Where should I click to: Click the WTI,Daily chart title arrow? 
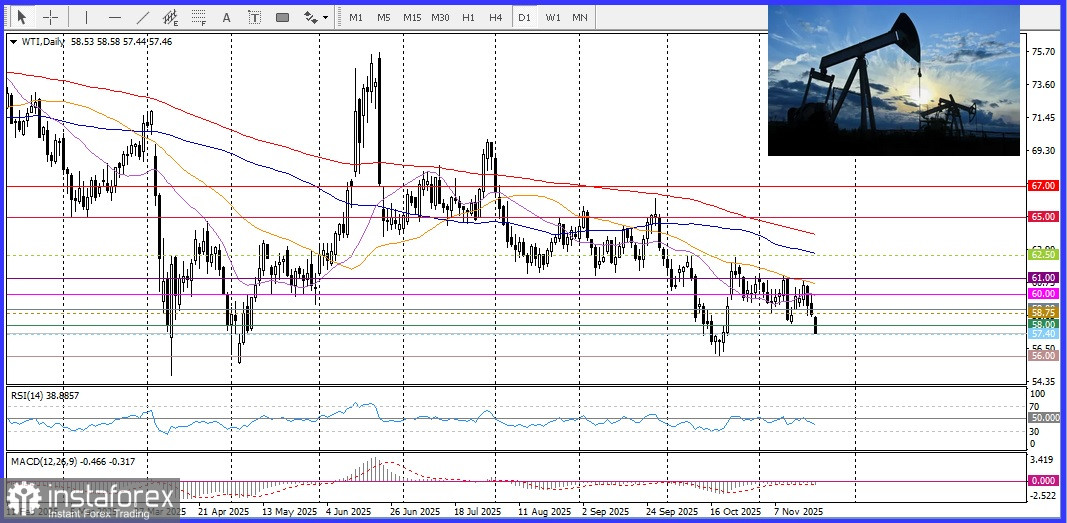point(14,41)
